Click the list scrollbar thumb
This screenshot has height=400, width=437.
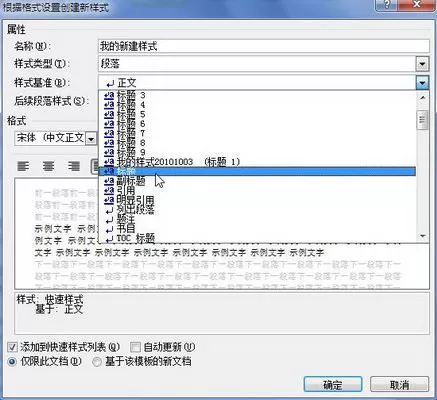pos(422,120)
